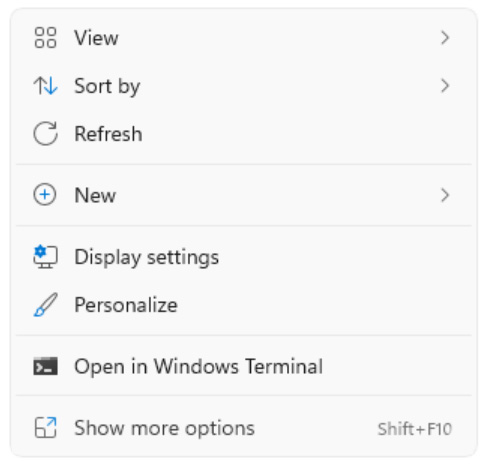Click the View grid icon
The height and width of the screenshot is (467, 487).
click(x=45, y=38)
